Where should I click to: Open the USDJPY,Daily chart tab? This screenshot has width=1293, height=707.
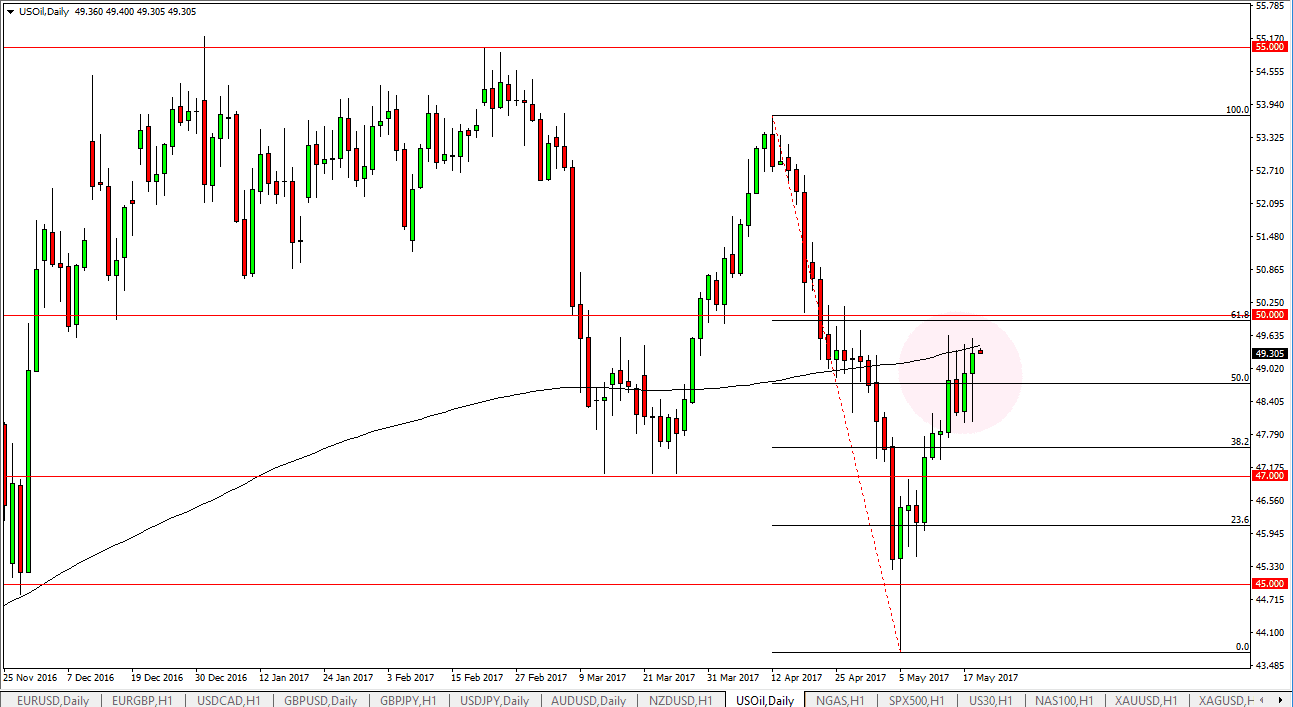494,700
